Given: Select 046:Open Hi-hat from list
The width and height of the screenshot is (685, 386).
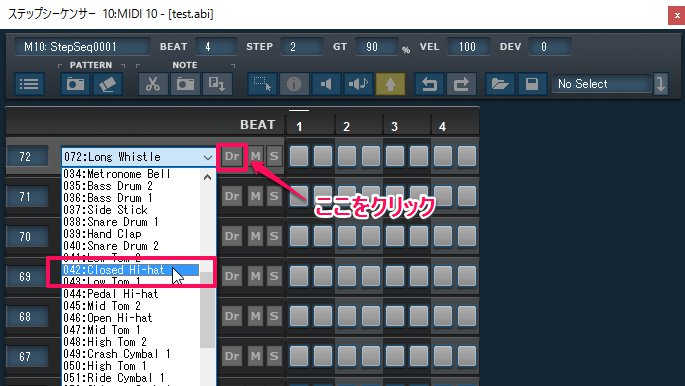Looking at the screenshot, I should (131, 318).
